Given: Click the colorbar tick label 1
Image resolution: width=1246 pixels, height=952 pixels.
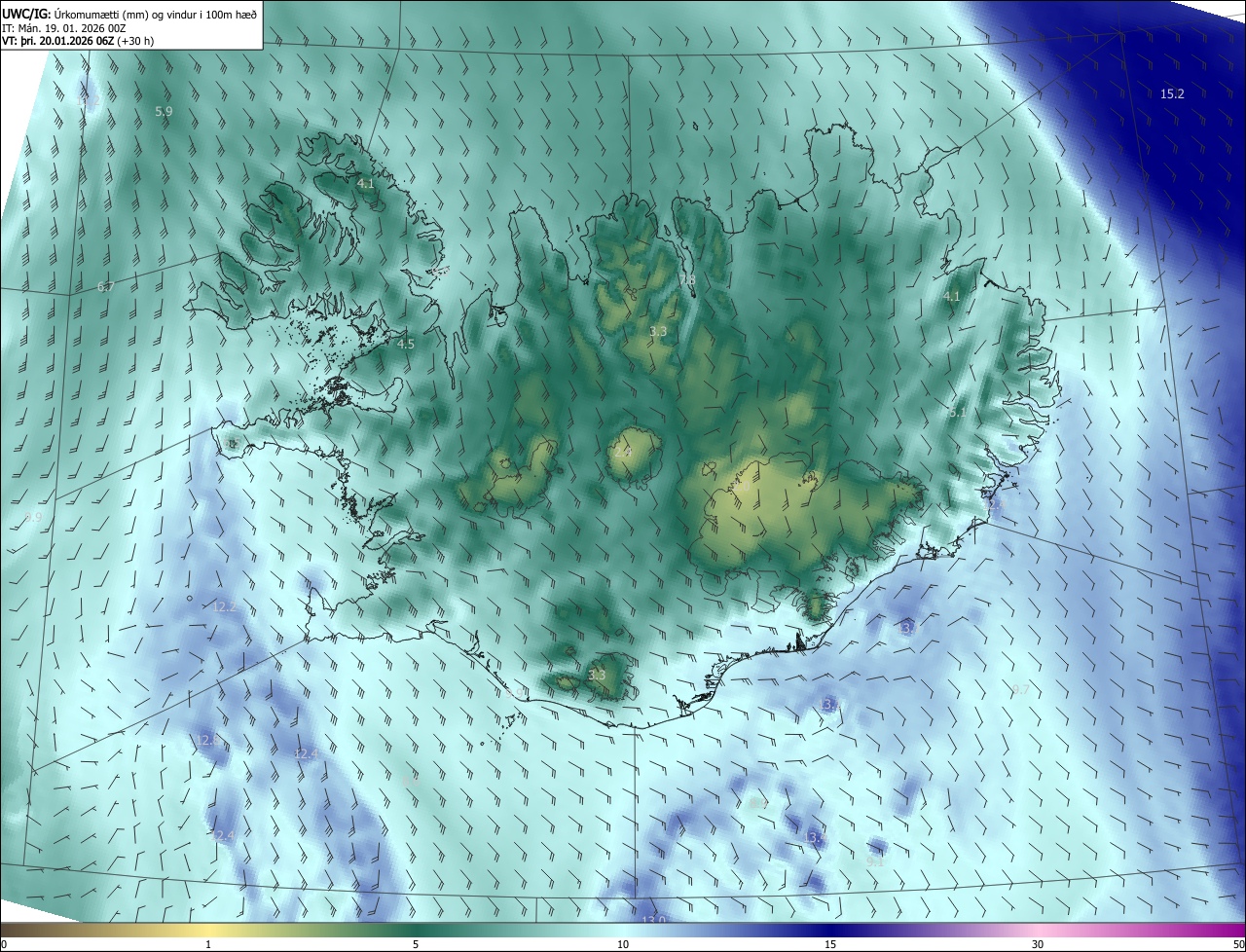Looking at the screenshot, I should coord(208,944).
